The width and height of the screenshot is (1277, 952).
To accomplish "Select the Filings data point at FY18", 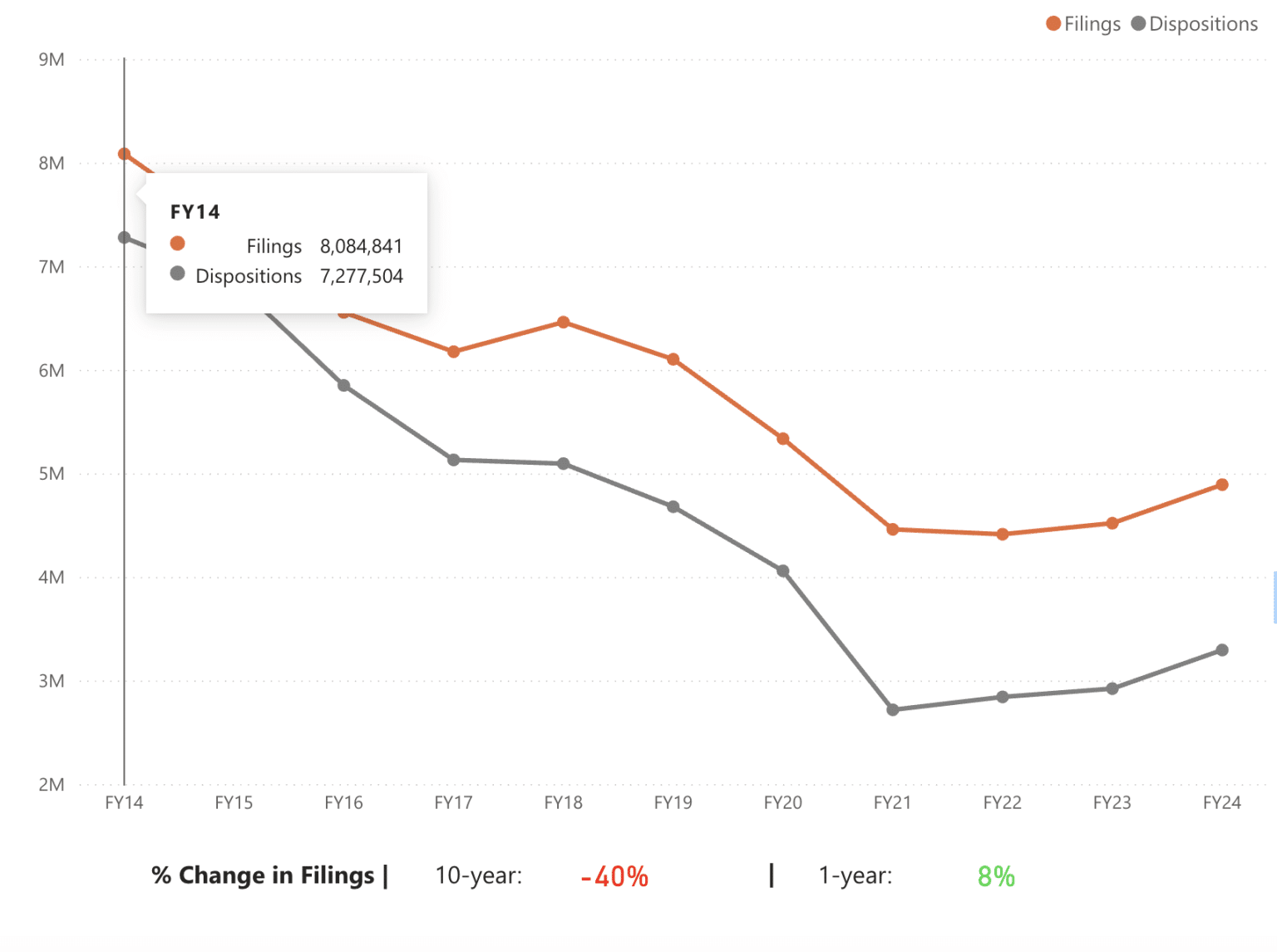I will pyautogui.click(x=563, y=323).
